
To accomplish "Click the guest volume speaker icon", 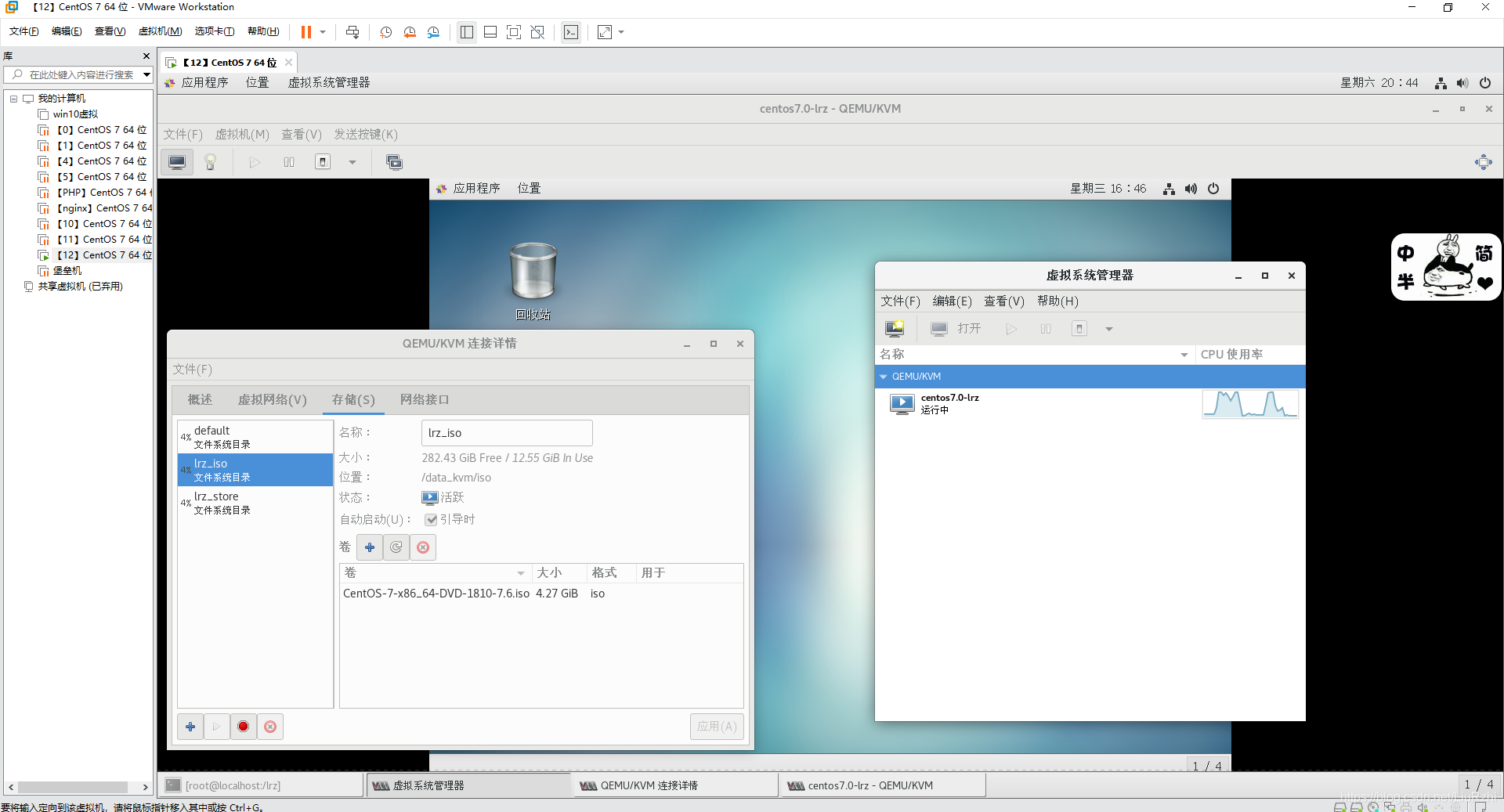I will [x=1191, y=189].
